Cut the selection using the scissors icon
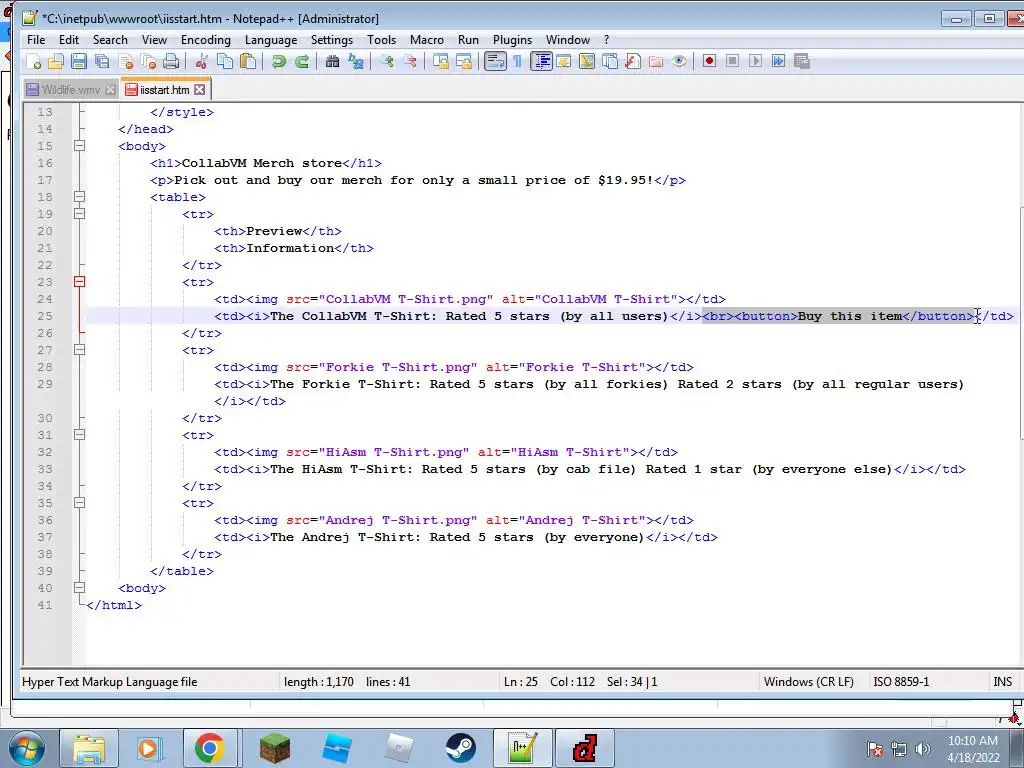The width and height of the screenshot is (1024, 768). (201, 61)
